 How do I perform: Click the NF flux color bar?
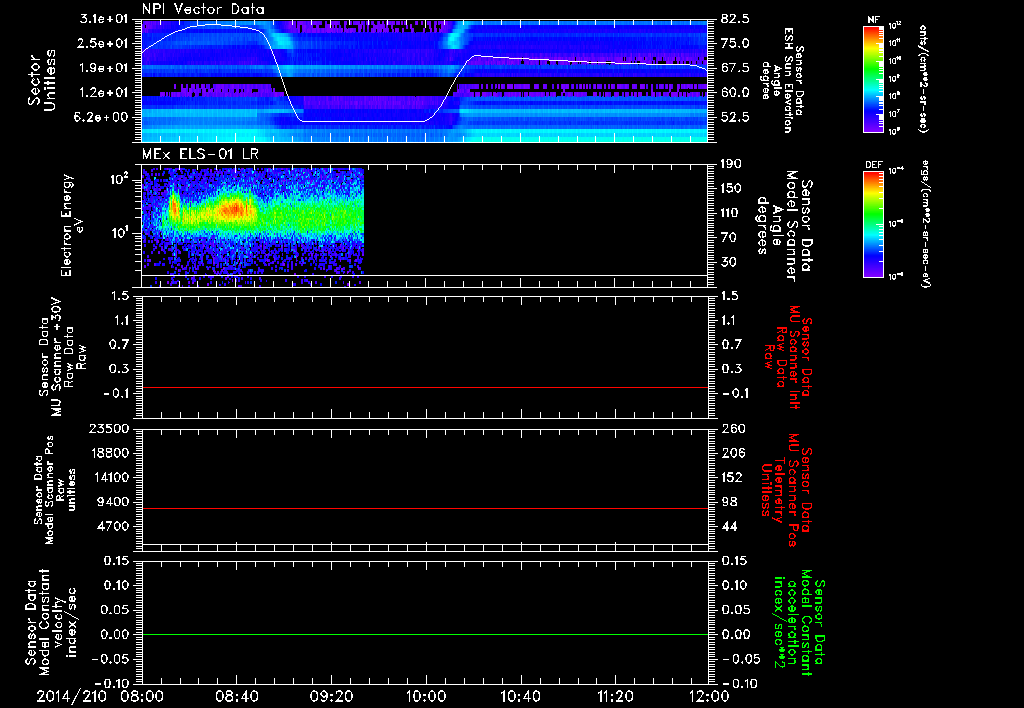tap(874, 79)
